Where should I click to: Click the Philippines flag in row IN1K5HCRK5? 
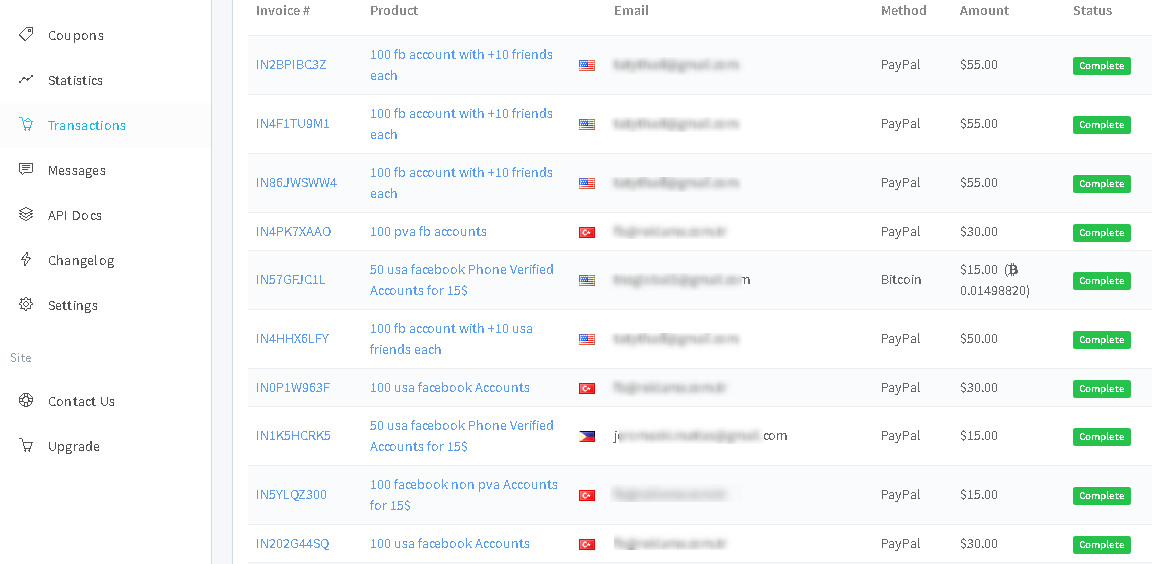point(586,436)
